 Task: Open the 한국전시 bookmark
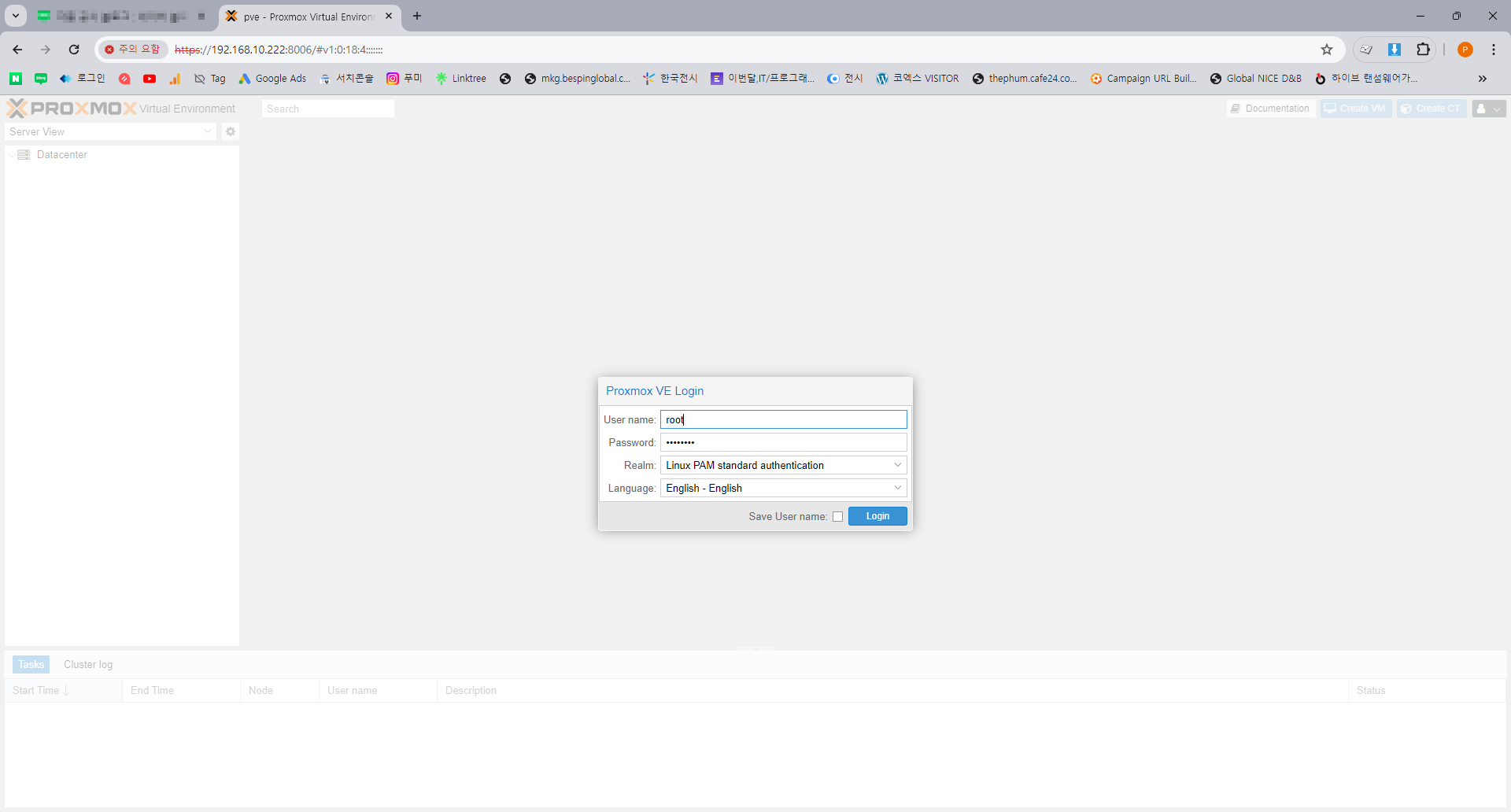coord(671,79)
